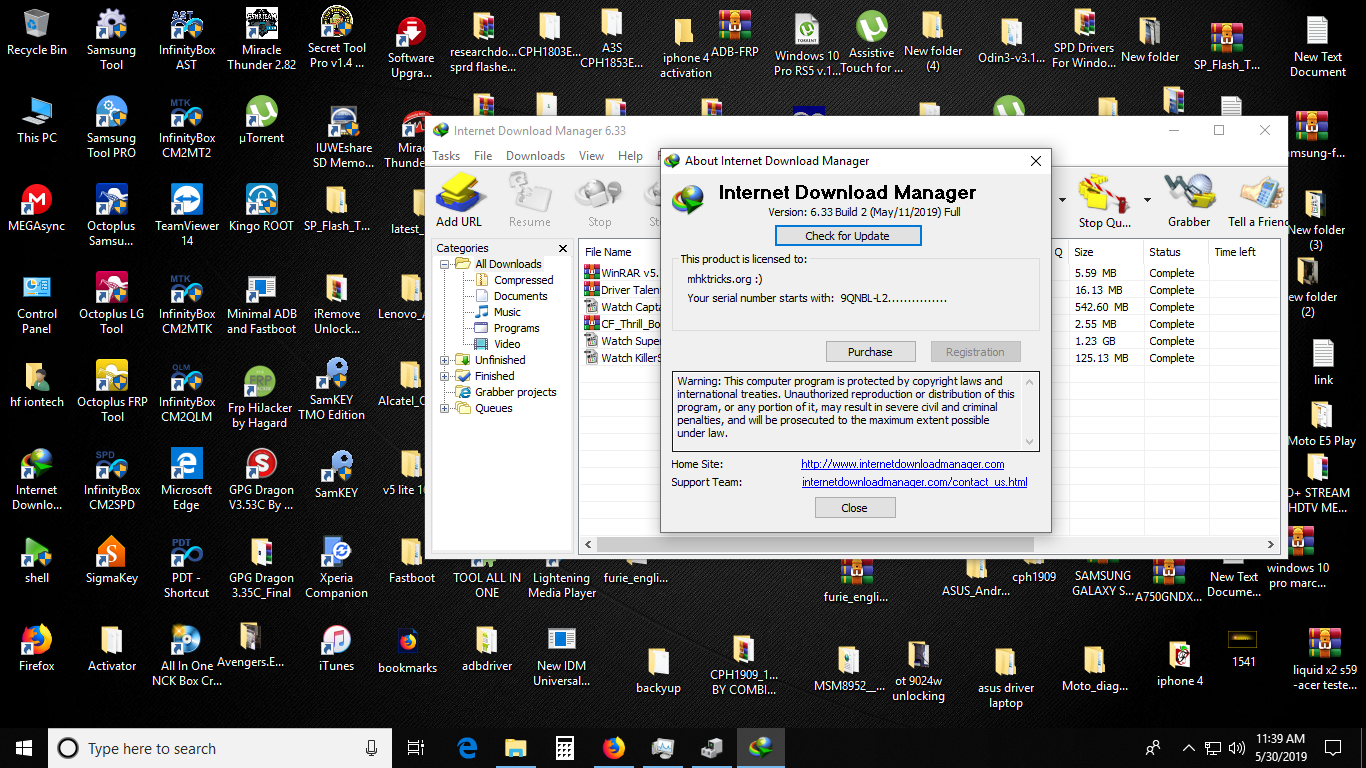Select Video category in tree
The image size is (1366, 768).
click(507, 344)
